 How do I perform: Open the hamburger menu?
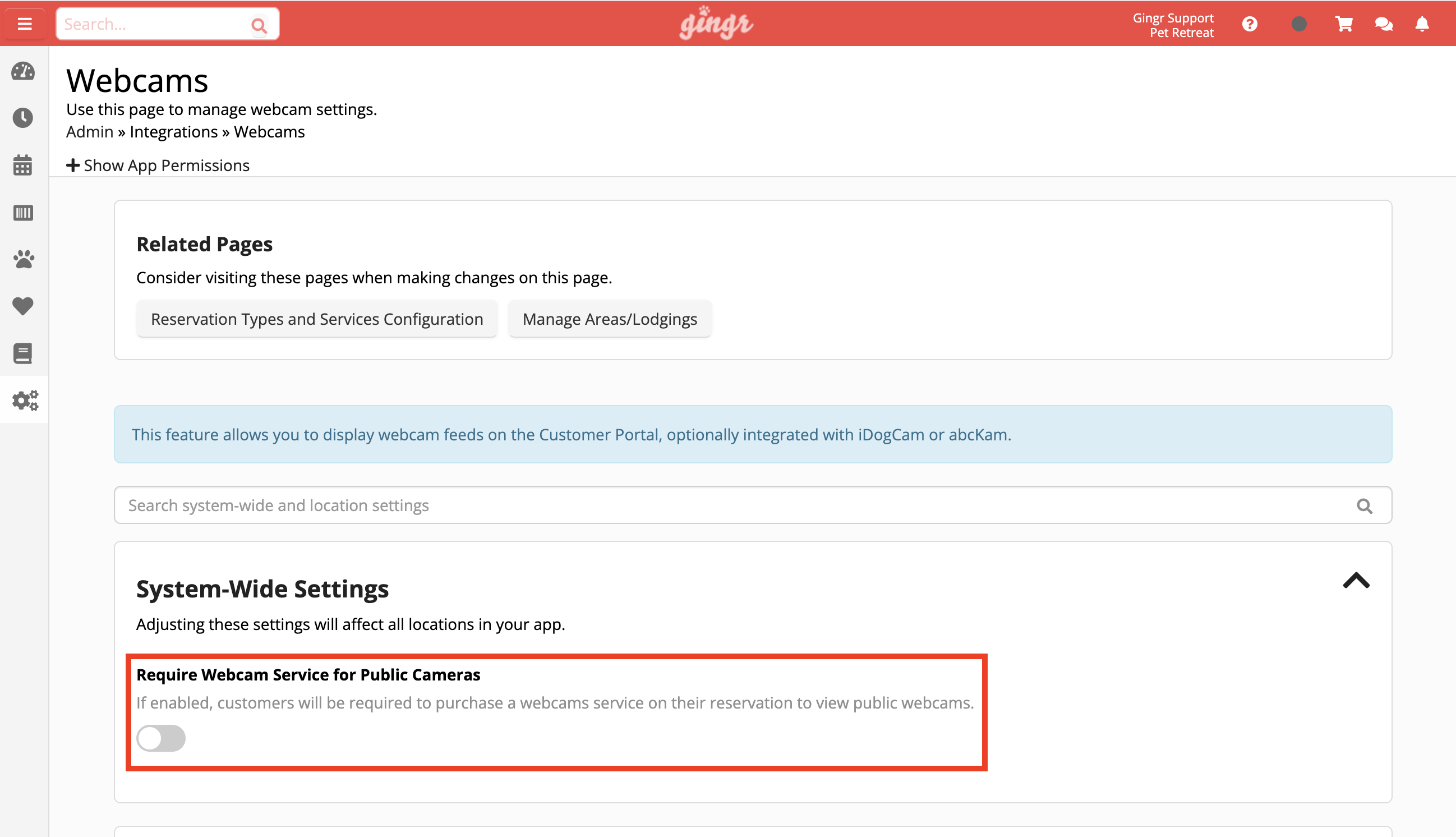pyautogui.click(x=24, y=24)
